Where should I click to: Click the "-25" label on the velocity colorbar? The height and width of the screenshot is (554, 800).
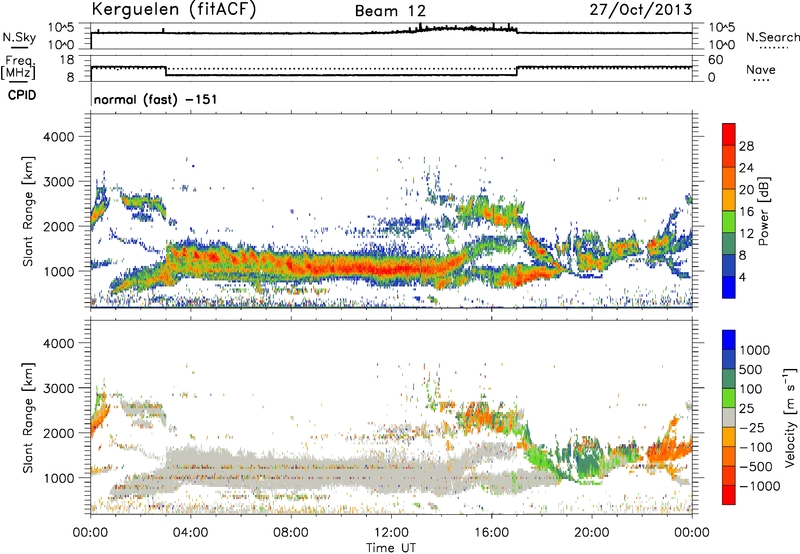[x=752, y=428]
